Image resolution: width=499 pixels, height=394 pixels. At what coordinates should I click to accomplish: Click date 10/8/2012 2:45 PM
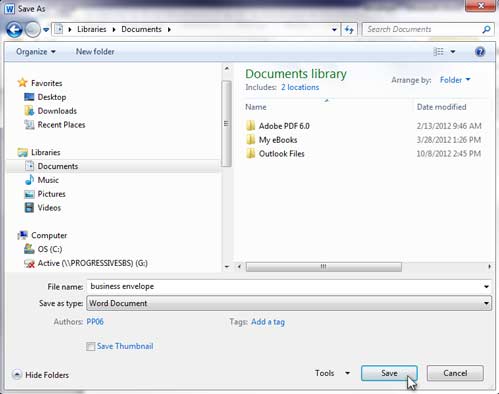point(449,154)
